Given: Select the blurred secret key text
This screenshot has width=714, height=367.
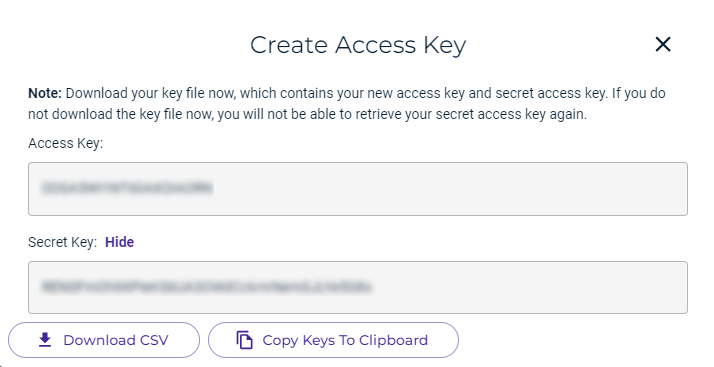Looking at the screenshot, I should pos(207,287).
